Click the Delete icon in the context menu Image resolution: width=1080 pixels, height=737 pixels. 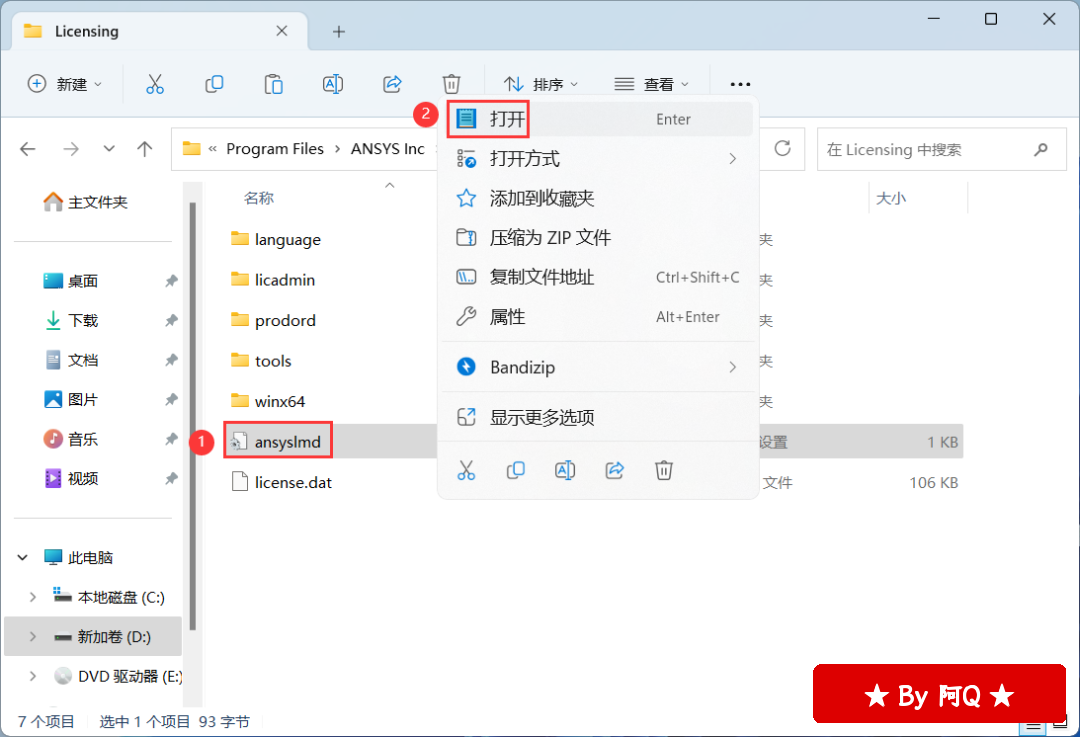(664, 470)
